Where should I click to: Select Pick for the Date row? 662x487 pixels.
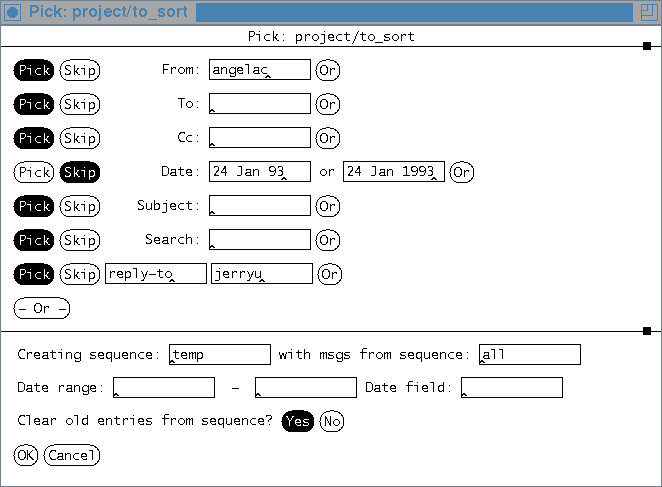pyautogui.click(x=34, y=172)
